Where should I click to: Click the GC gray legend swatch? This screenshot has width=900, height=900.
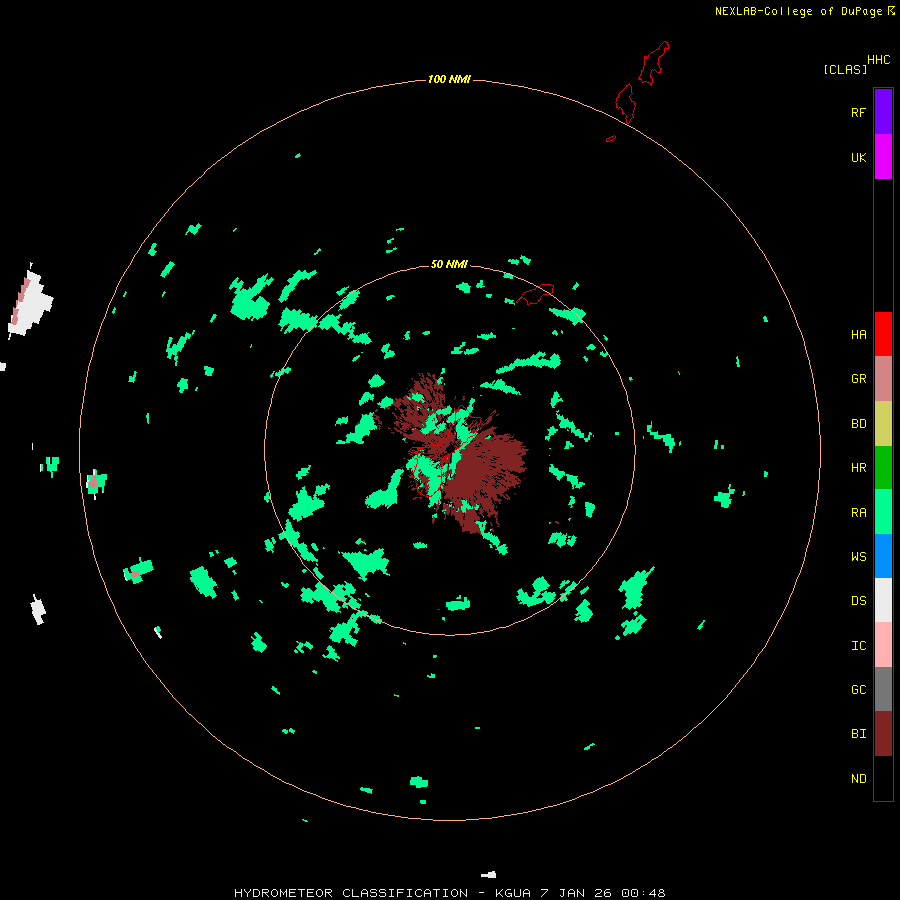883,689
